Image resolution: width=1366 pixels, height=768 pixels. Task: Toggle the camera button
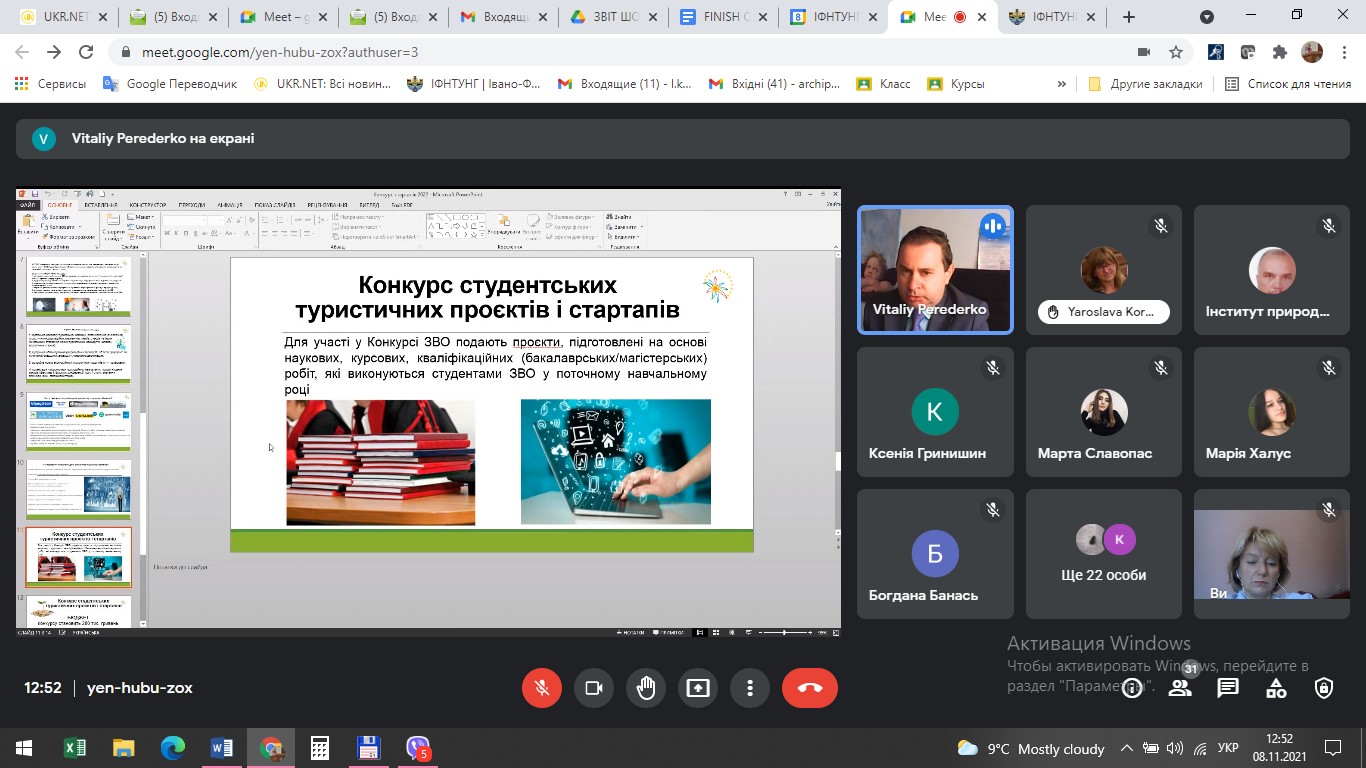594,688
